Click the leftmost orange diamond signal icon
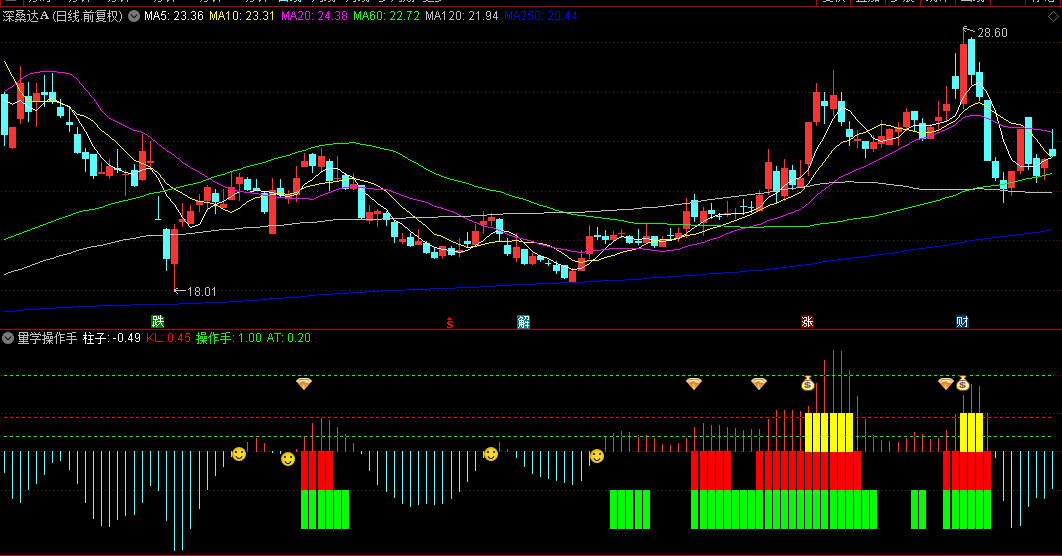Viewport: 1062px width, 556px height. click(x=304, y=384)
